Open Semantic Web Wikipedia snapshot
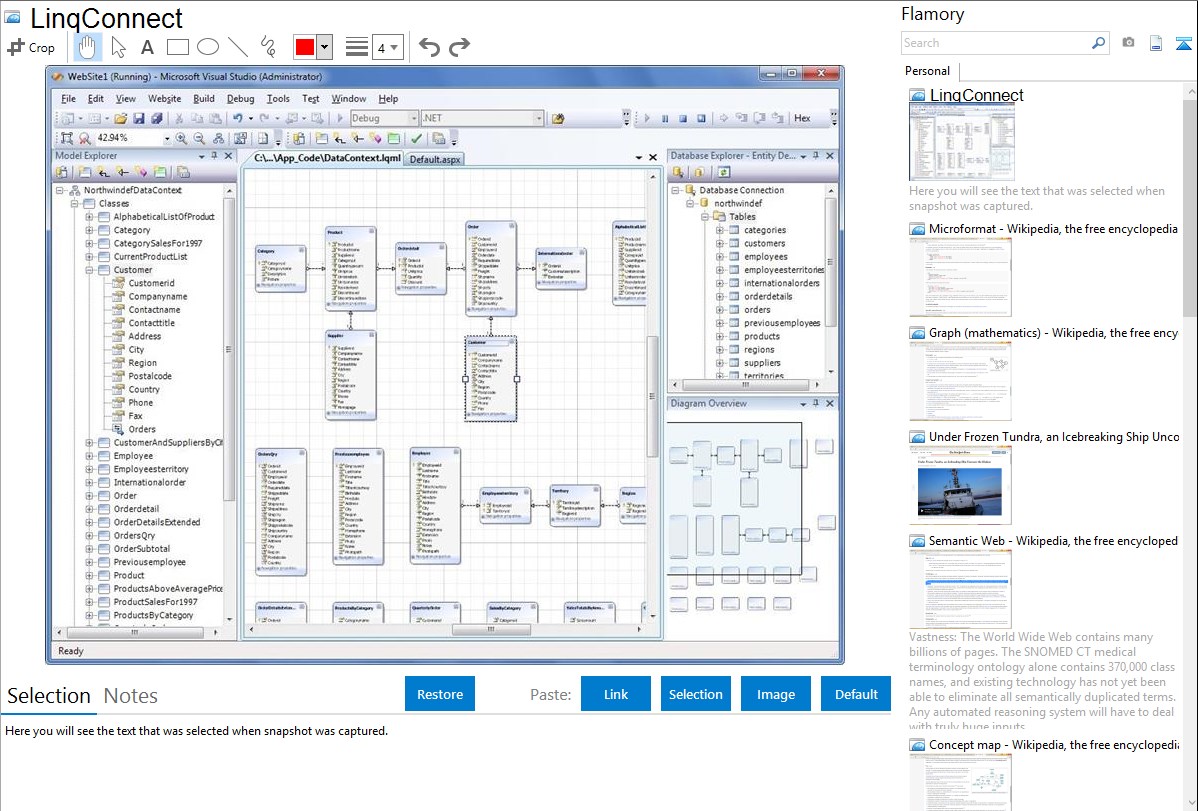Screen dimensions: 1198x811 pos(1053,541)
